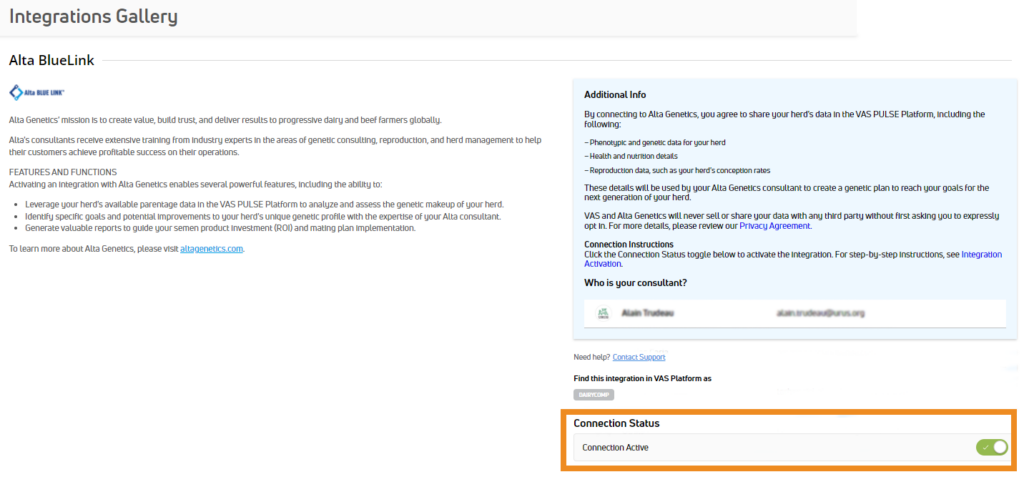Click the Connection Status heading
The image size is (1024, 487).
pos(616,423)
